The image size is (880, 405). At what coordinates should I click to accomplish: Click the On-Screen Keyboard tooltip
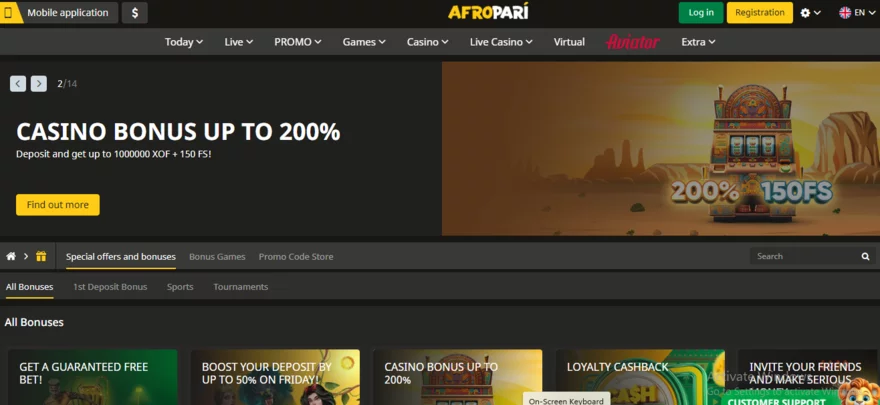(x=566, y=401)
